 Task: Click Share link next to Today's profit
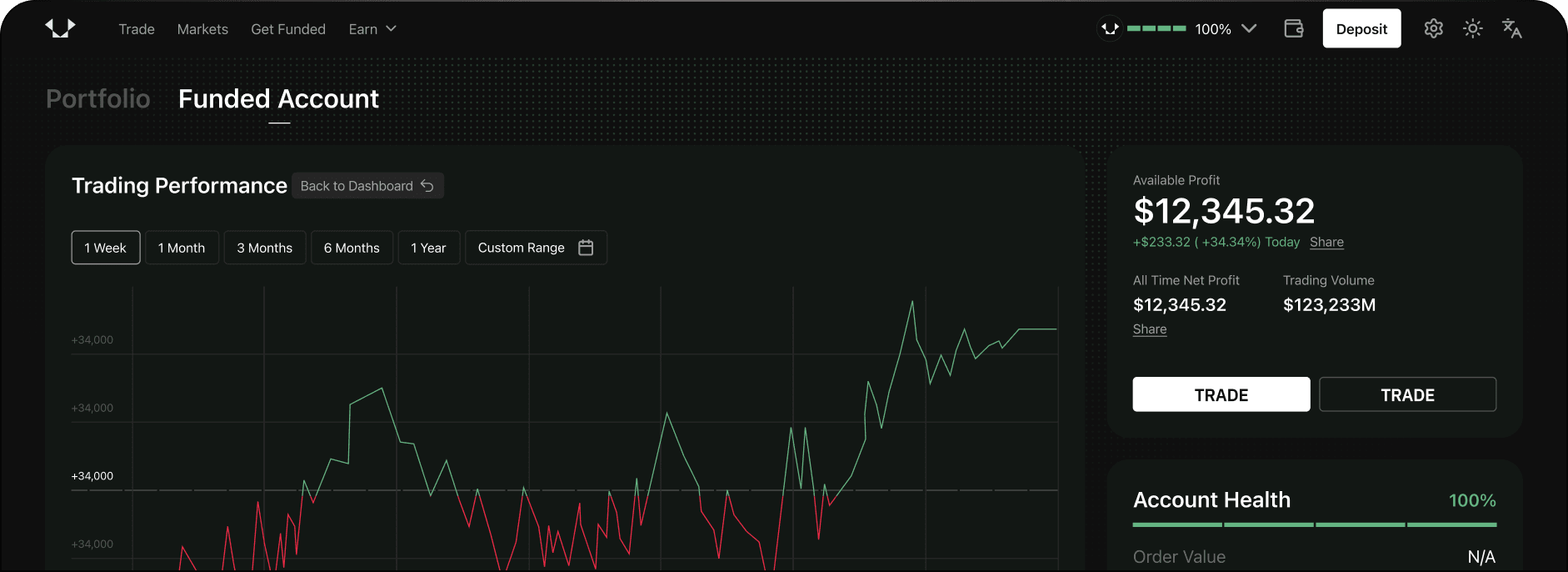(1326, 243)
